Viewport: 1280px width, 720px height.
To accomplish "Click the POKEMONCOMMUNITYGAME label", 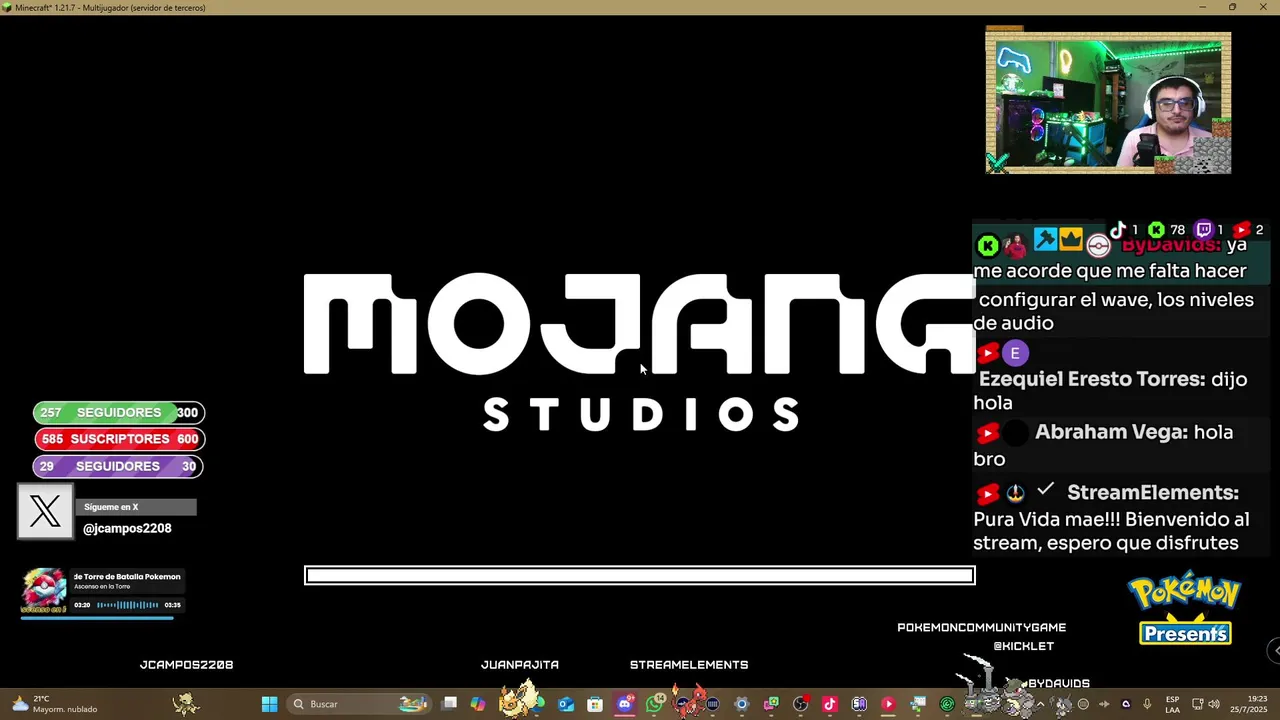I will click(x=982, y=627).
